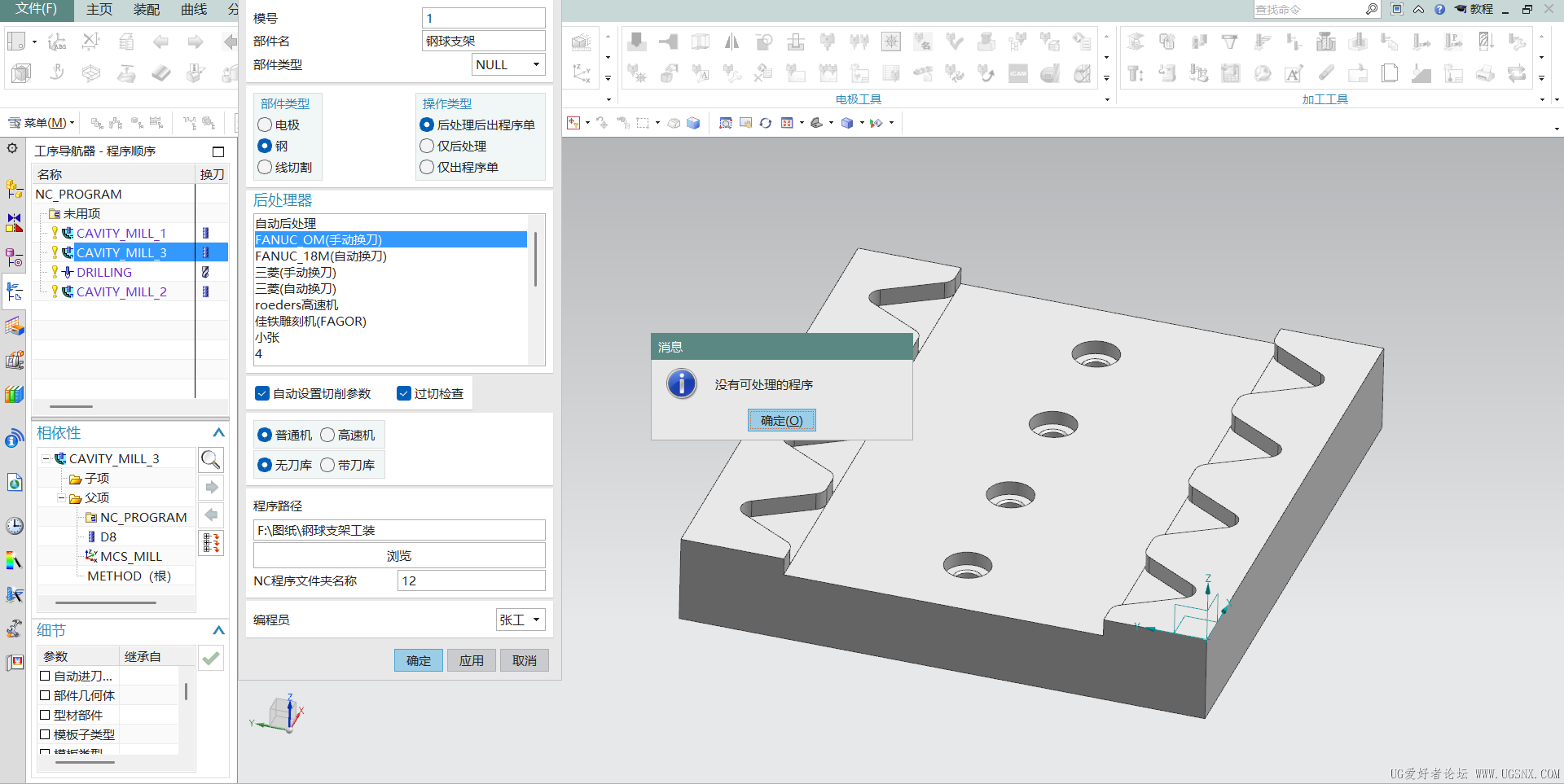Click 确定(O) in the message dialog

(781, 421)
